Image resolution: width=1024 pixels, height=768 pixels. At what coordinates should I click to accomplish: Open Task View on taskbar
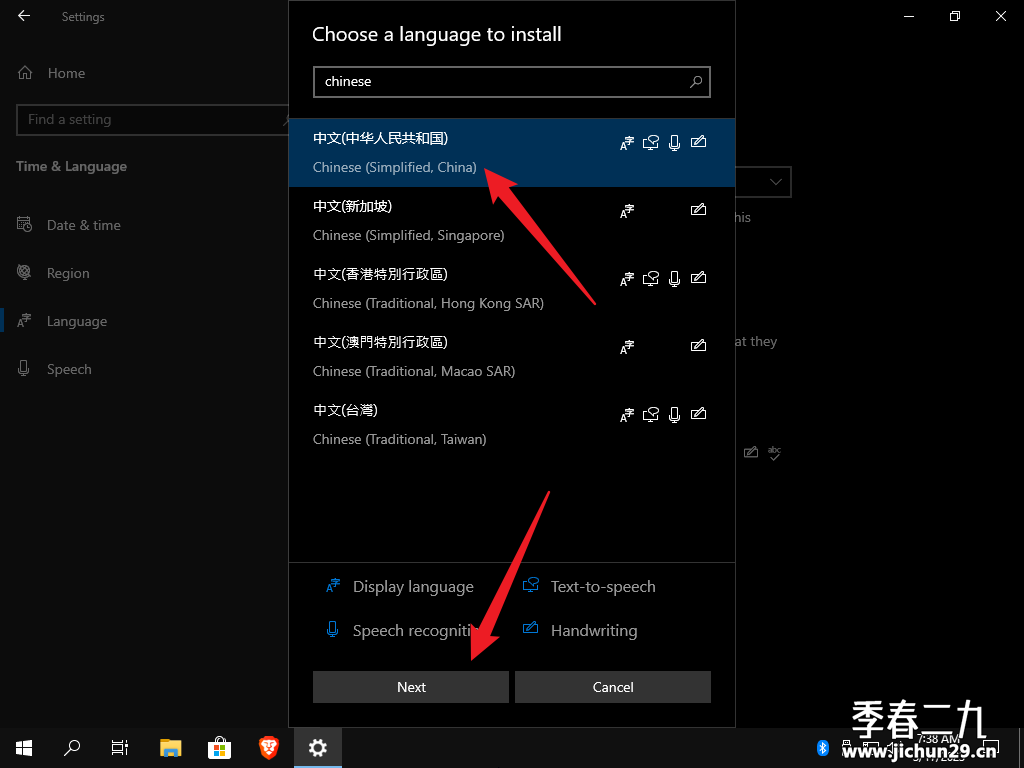pyautogui.click(x=120, y=748)
